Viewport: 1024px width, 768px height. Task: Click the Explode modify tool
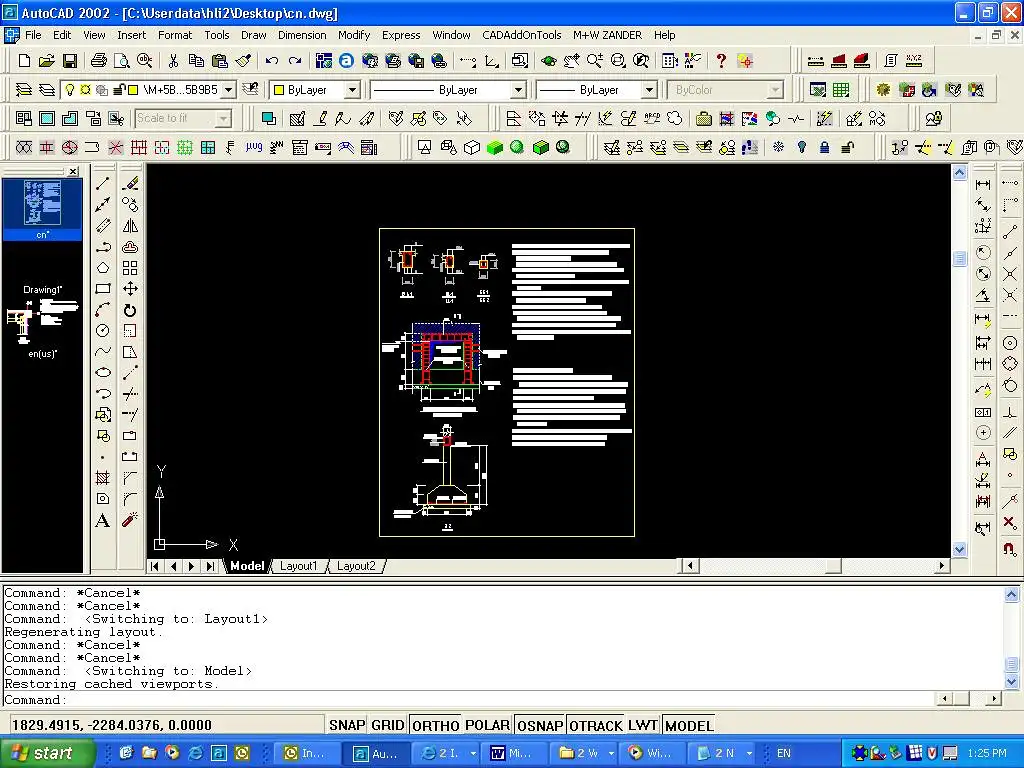(x=130, y=520)
